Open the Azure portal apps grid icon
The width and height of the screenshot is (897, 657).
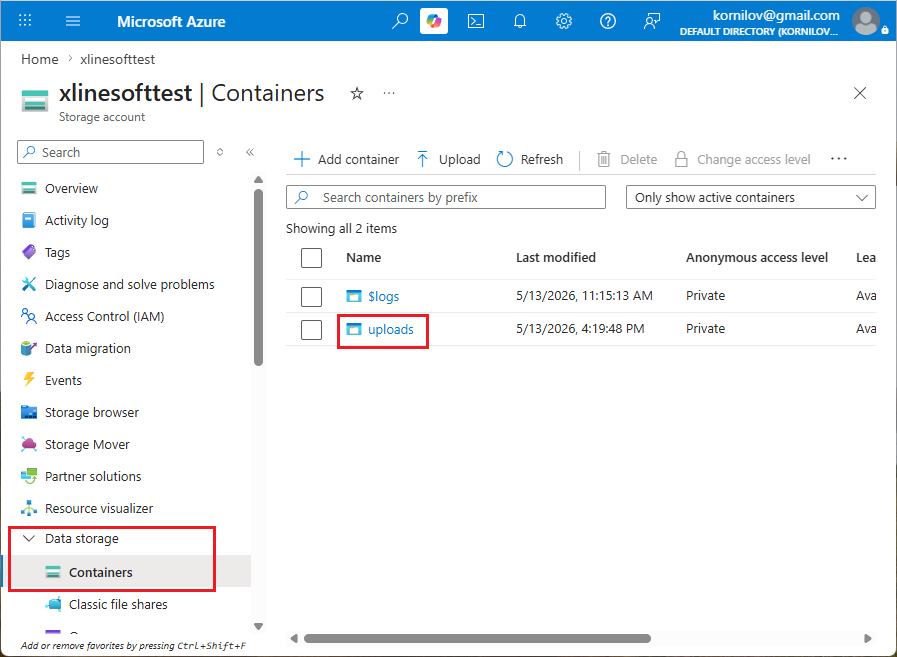tap(25, 21)
